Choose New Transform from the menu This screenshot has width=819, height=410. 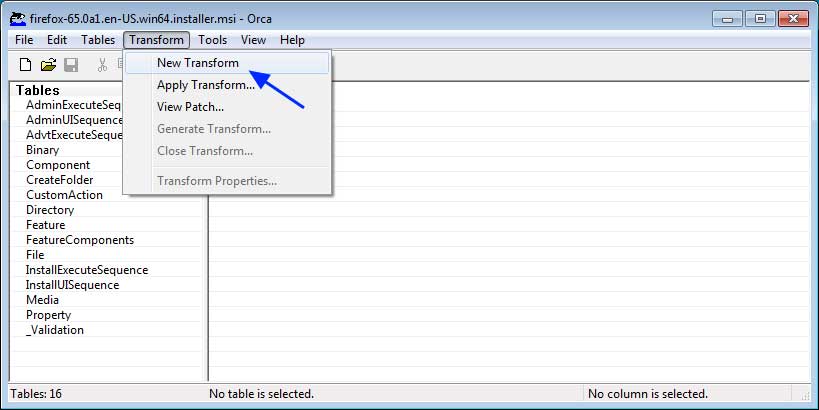point(227,63)
